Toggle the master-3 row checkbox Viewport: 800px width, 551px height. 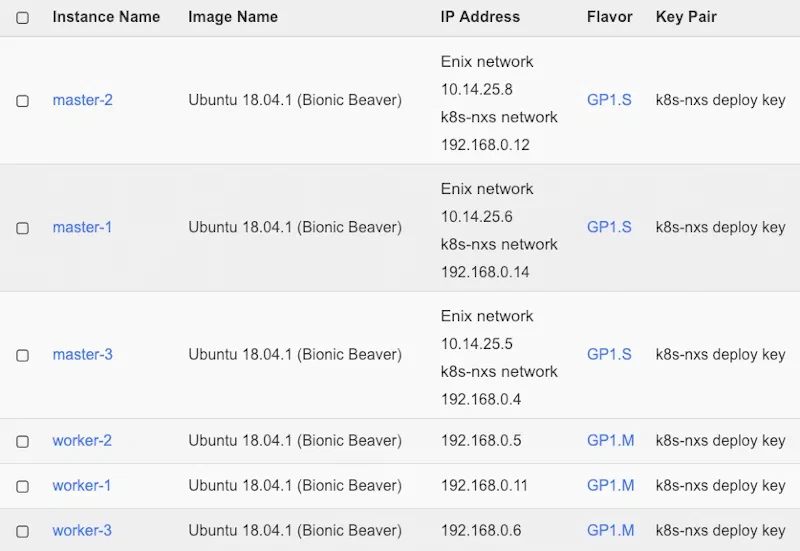22,355
